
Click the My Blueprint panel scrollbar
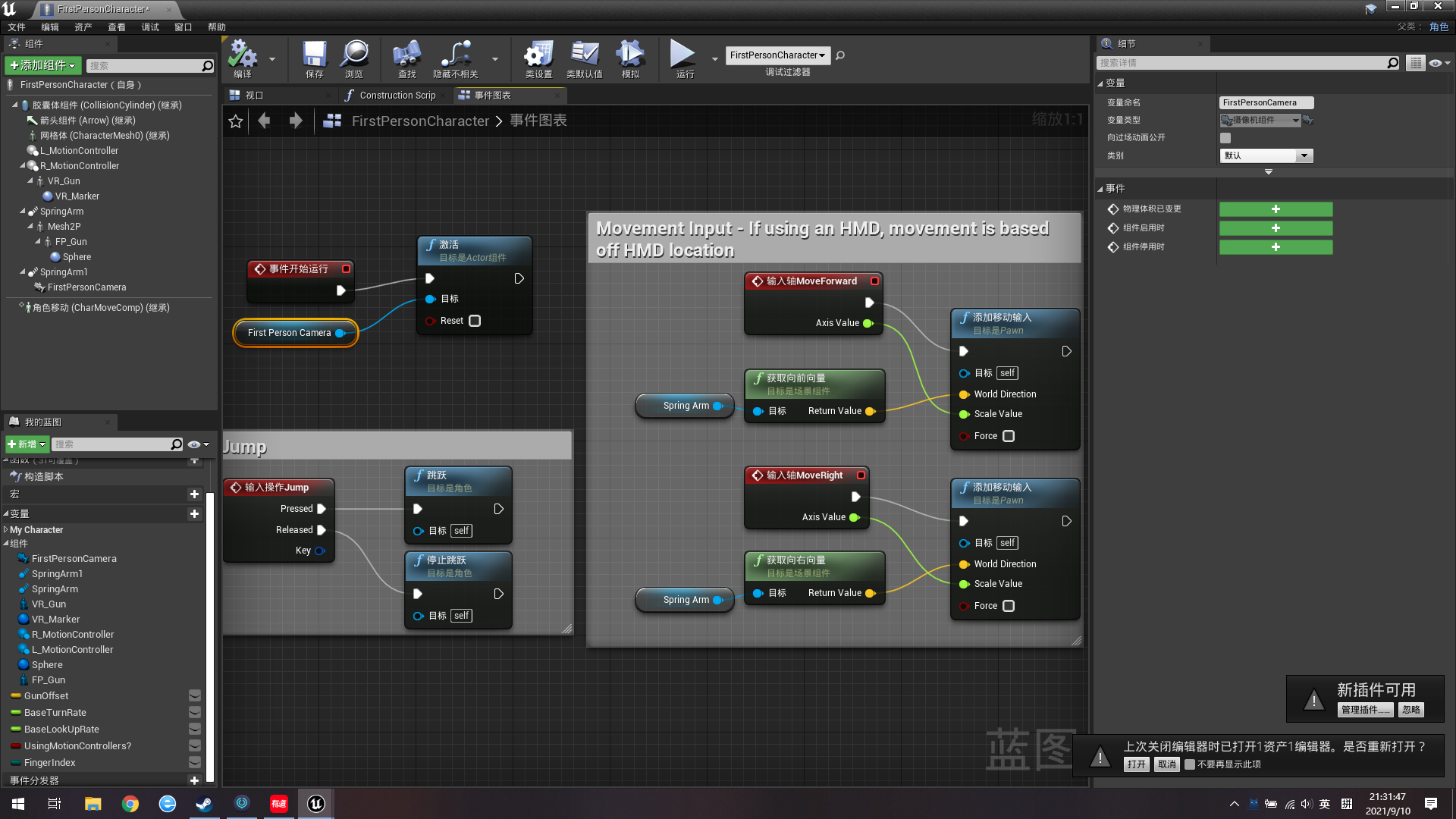pyautogui.click(x=210, y=637)
